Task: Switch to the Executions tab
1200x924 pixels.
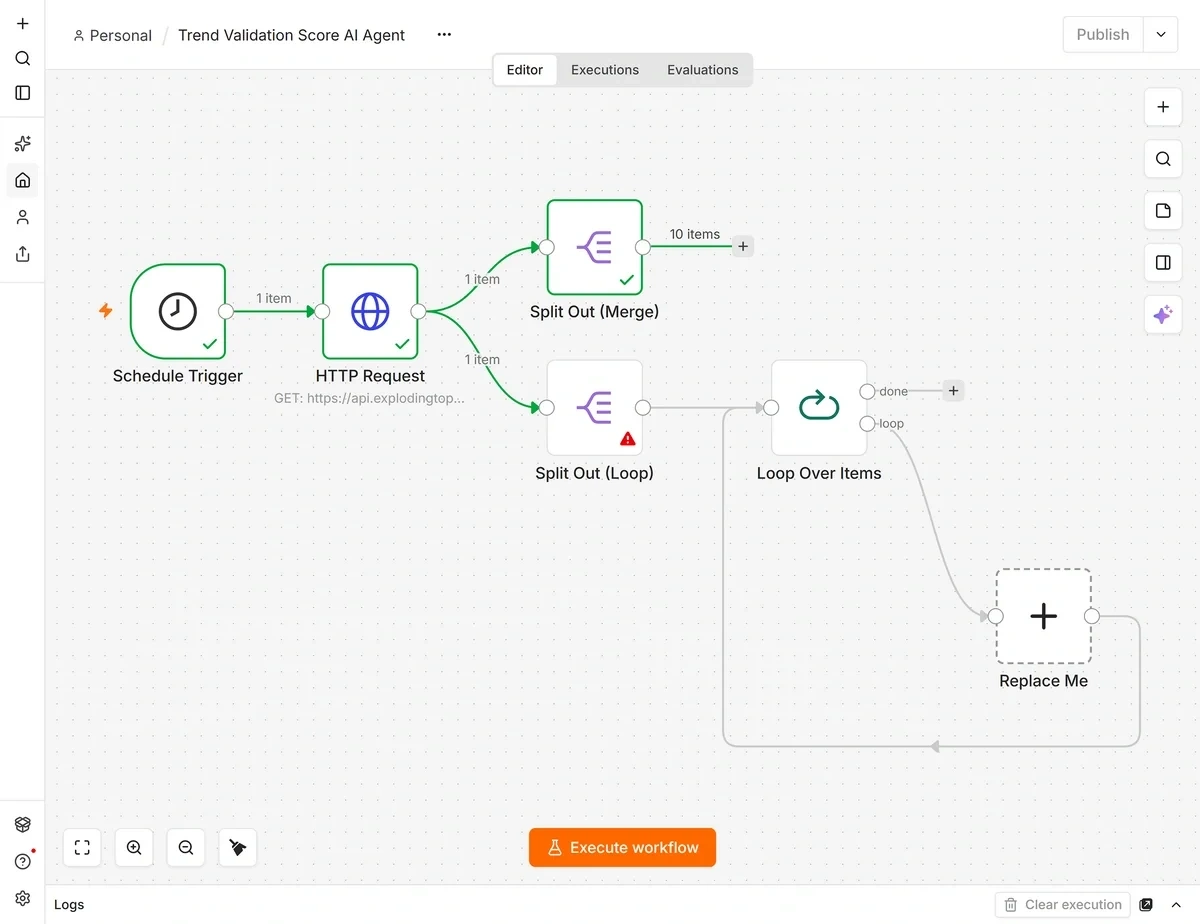Action: (x=605, y=70)
